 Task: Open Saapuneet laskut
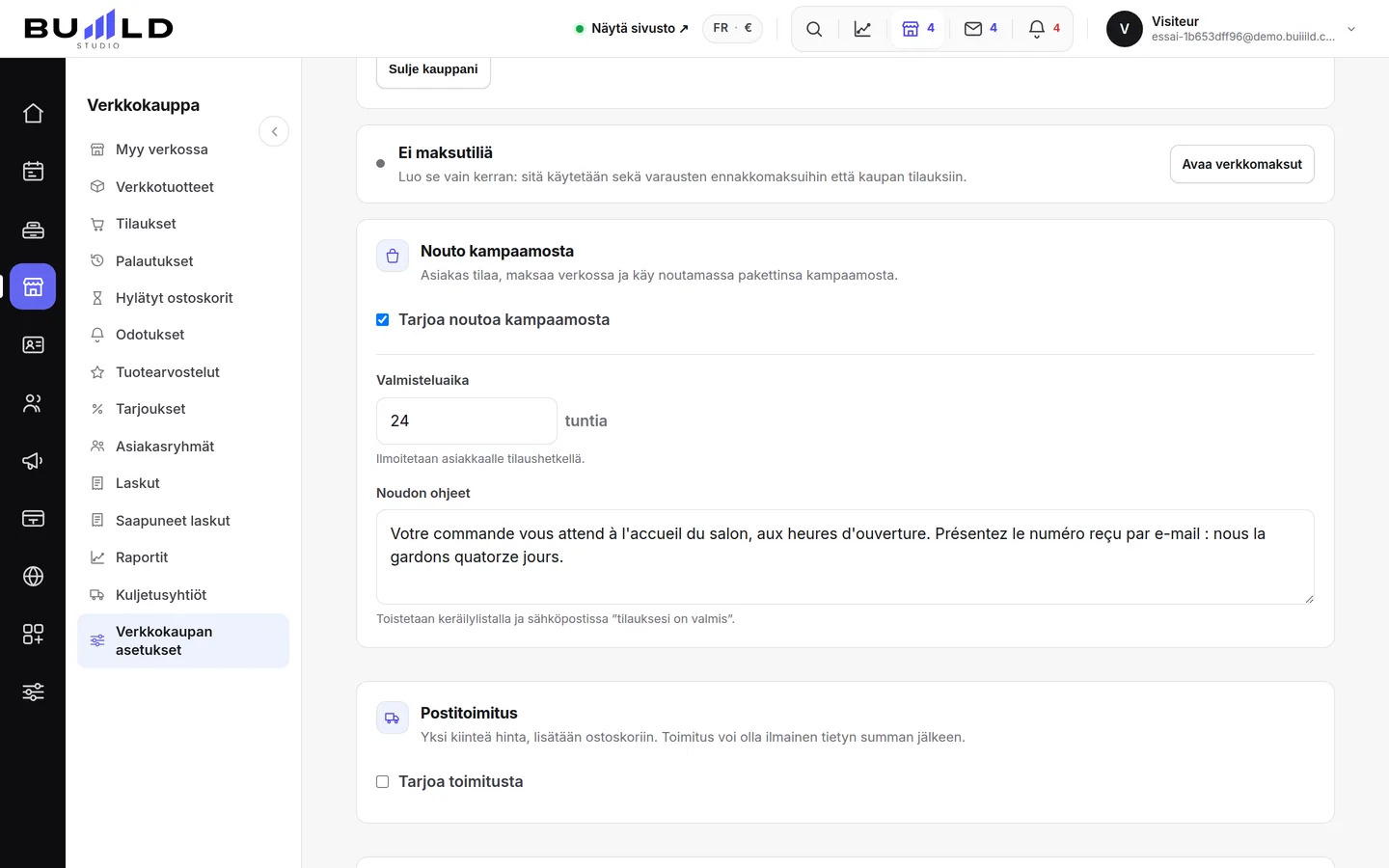183,521
